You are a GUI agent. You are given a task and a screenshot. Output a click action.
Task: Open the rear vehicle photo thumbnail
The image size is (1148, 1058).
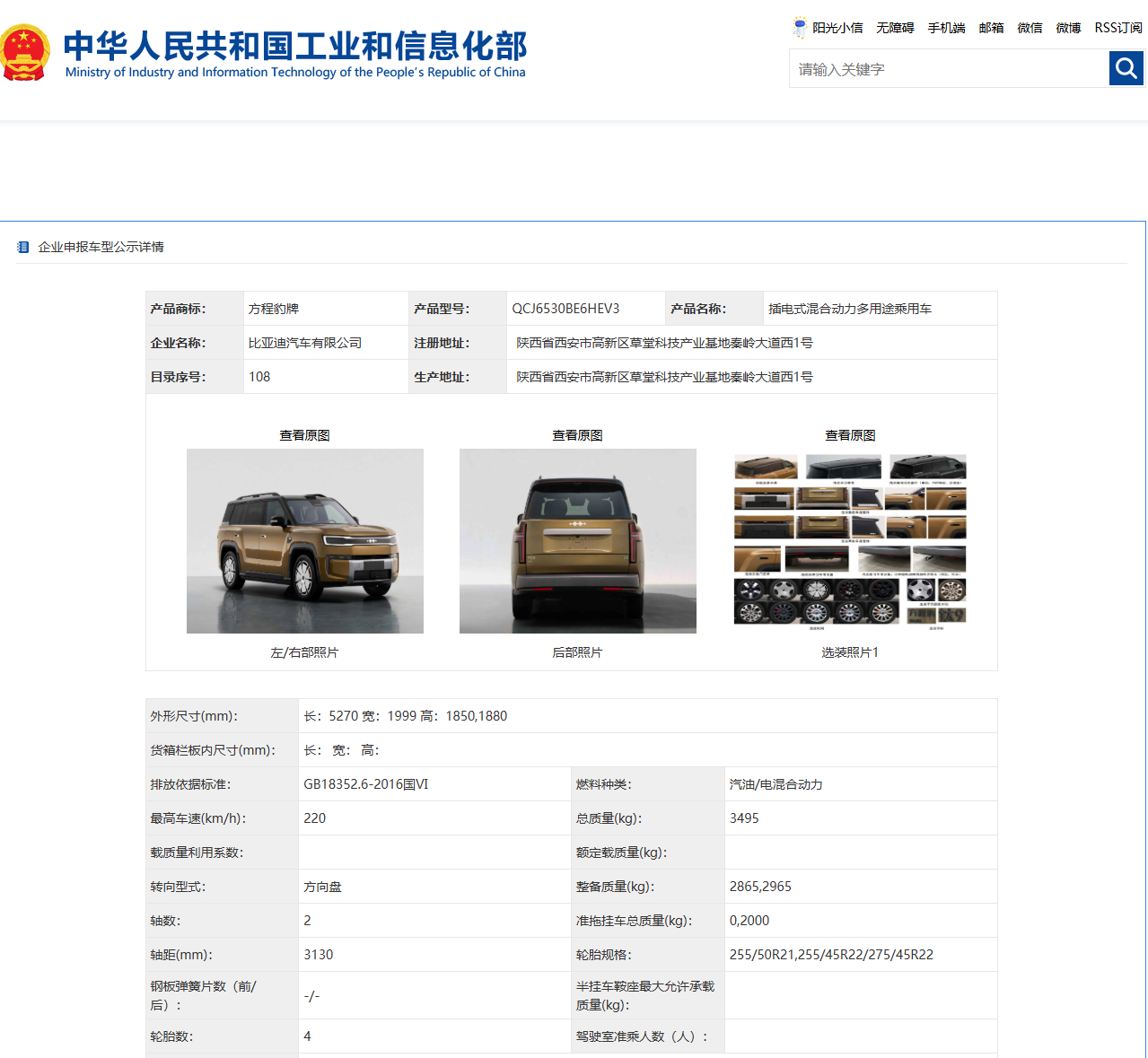click(578, 541)
